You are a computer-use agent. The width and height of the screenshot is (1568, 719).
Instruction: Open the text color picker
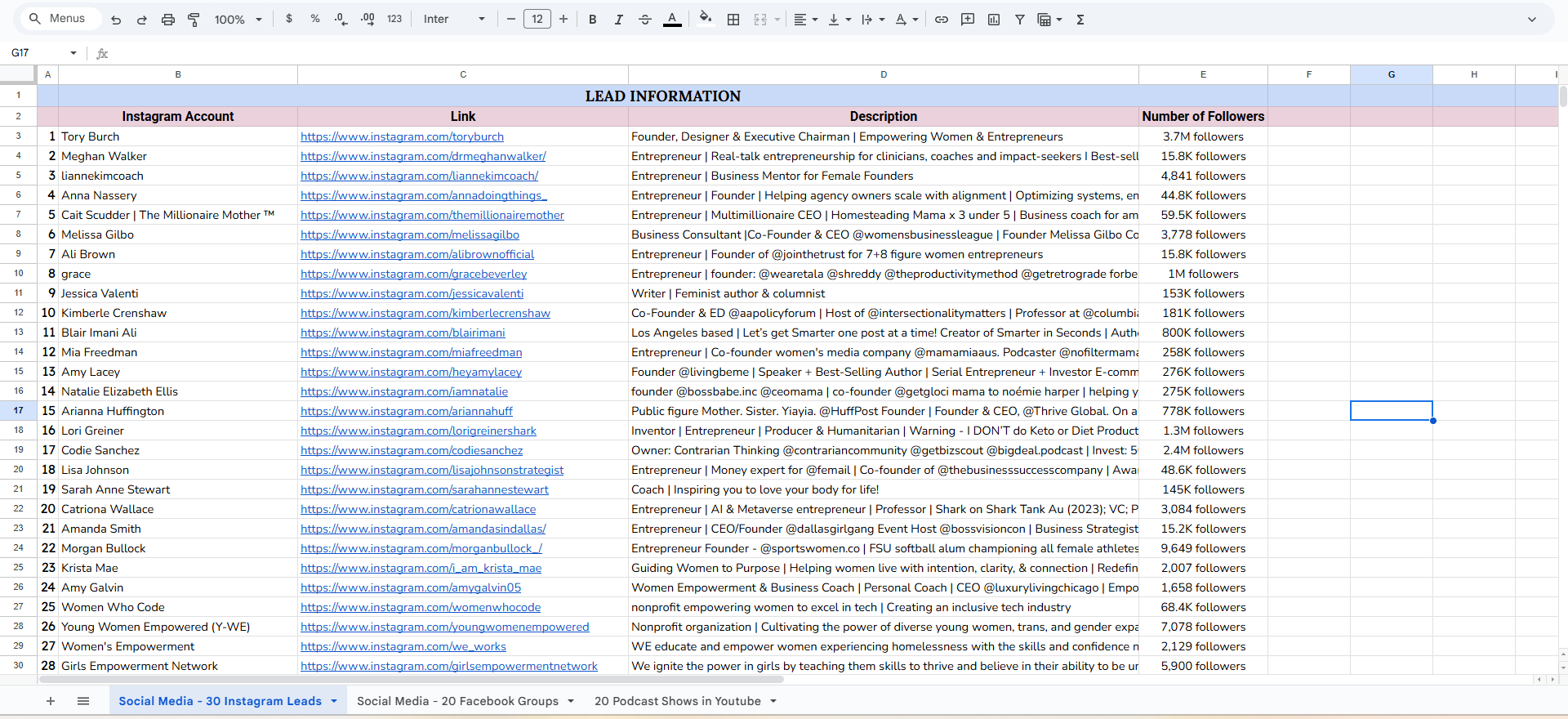click(672, 19)
